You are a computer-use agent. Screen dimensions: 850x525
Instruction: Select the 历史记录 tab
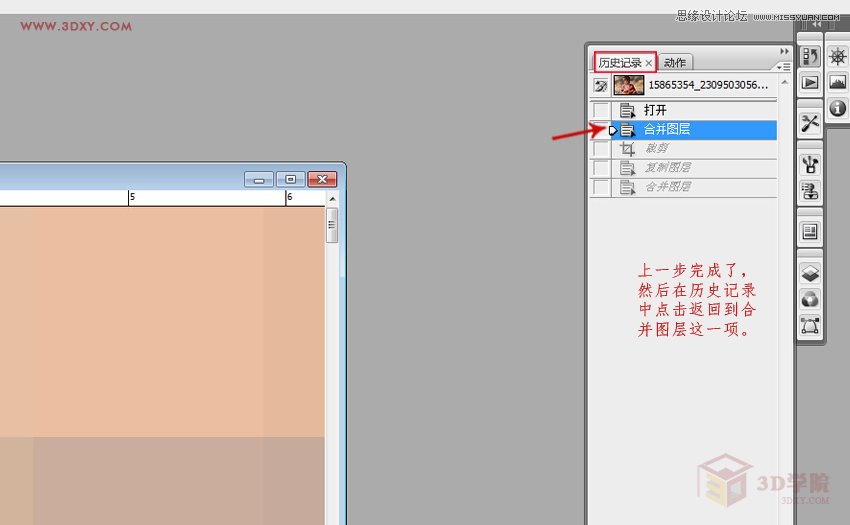click(620, 62)
